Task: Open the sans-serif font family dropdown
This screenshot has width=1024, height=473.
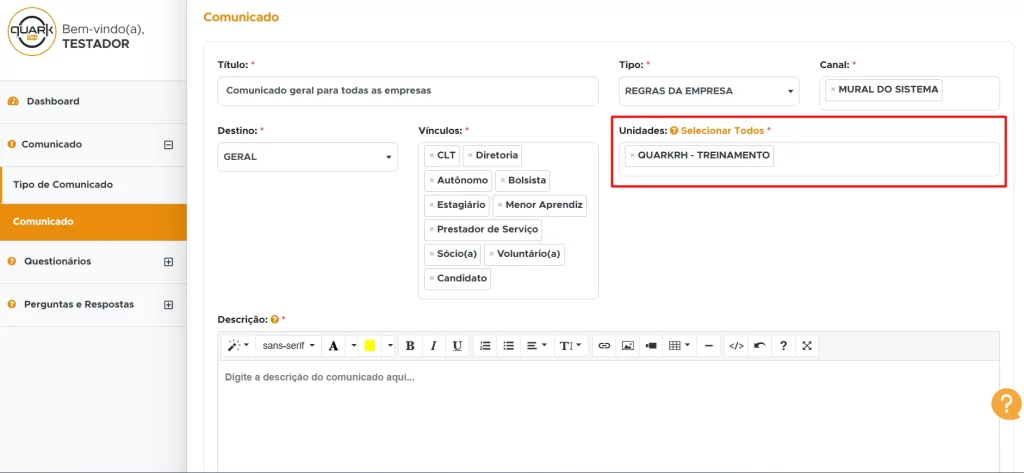Action: click(x=288, y=346)
